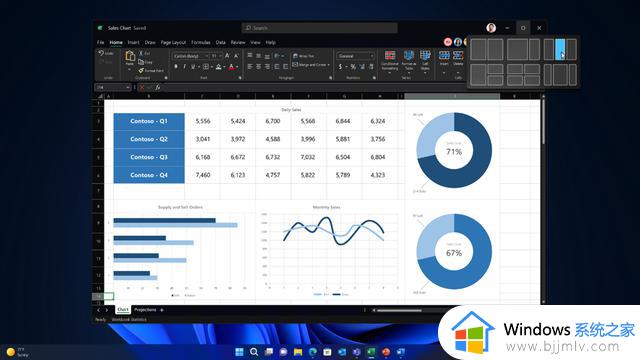
Task: Click the red cancel X in formula bar
Action: tap(142, 87)
